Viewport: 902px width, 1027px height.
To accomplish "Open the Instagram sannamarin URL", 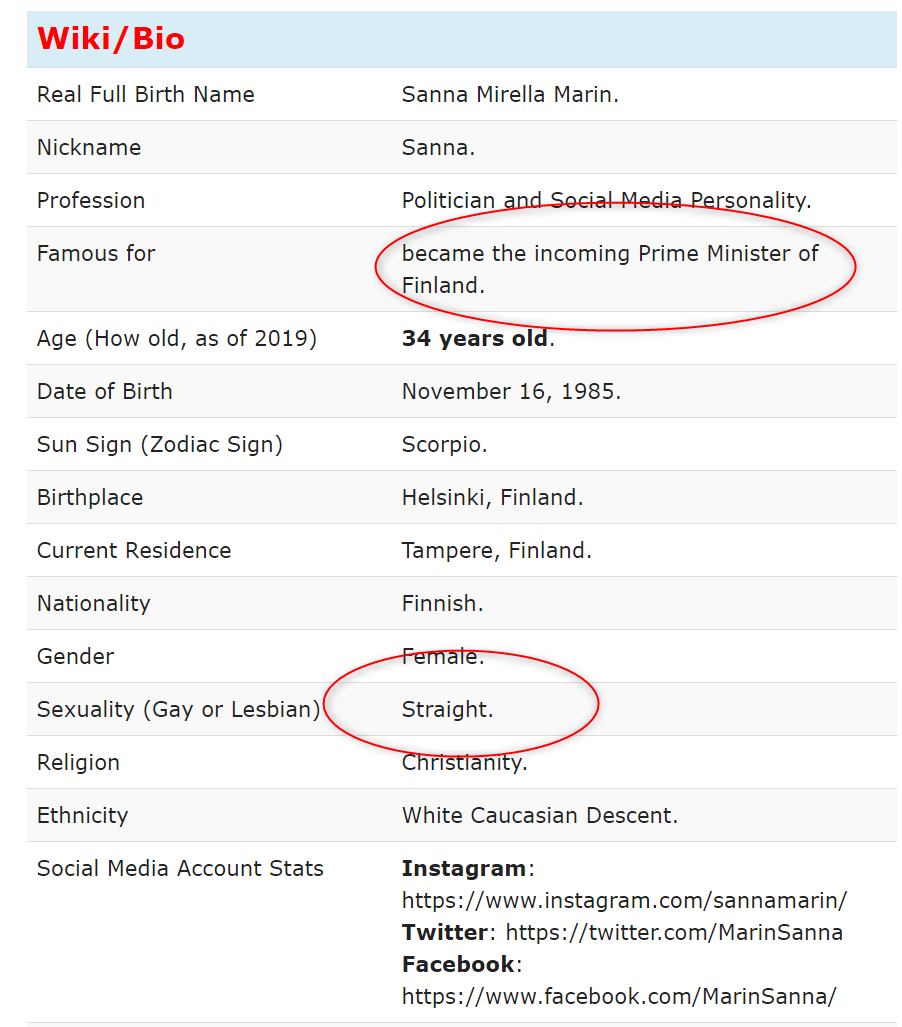I will [624, 900].
